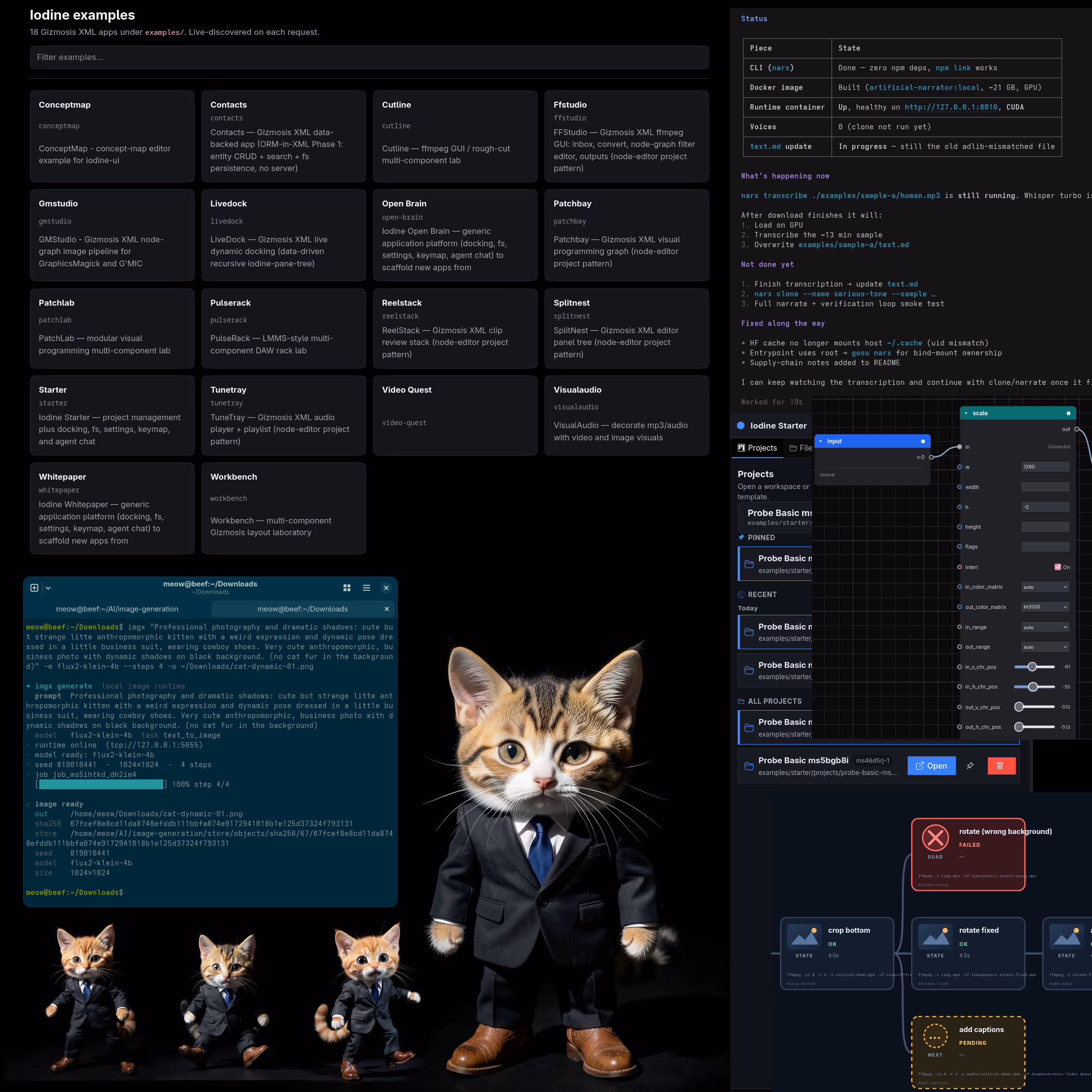Pin the Probe Basic ms5bgb8i project
This screenshot has height=1092, width=1092.
click(971, 766)
